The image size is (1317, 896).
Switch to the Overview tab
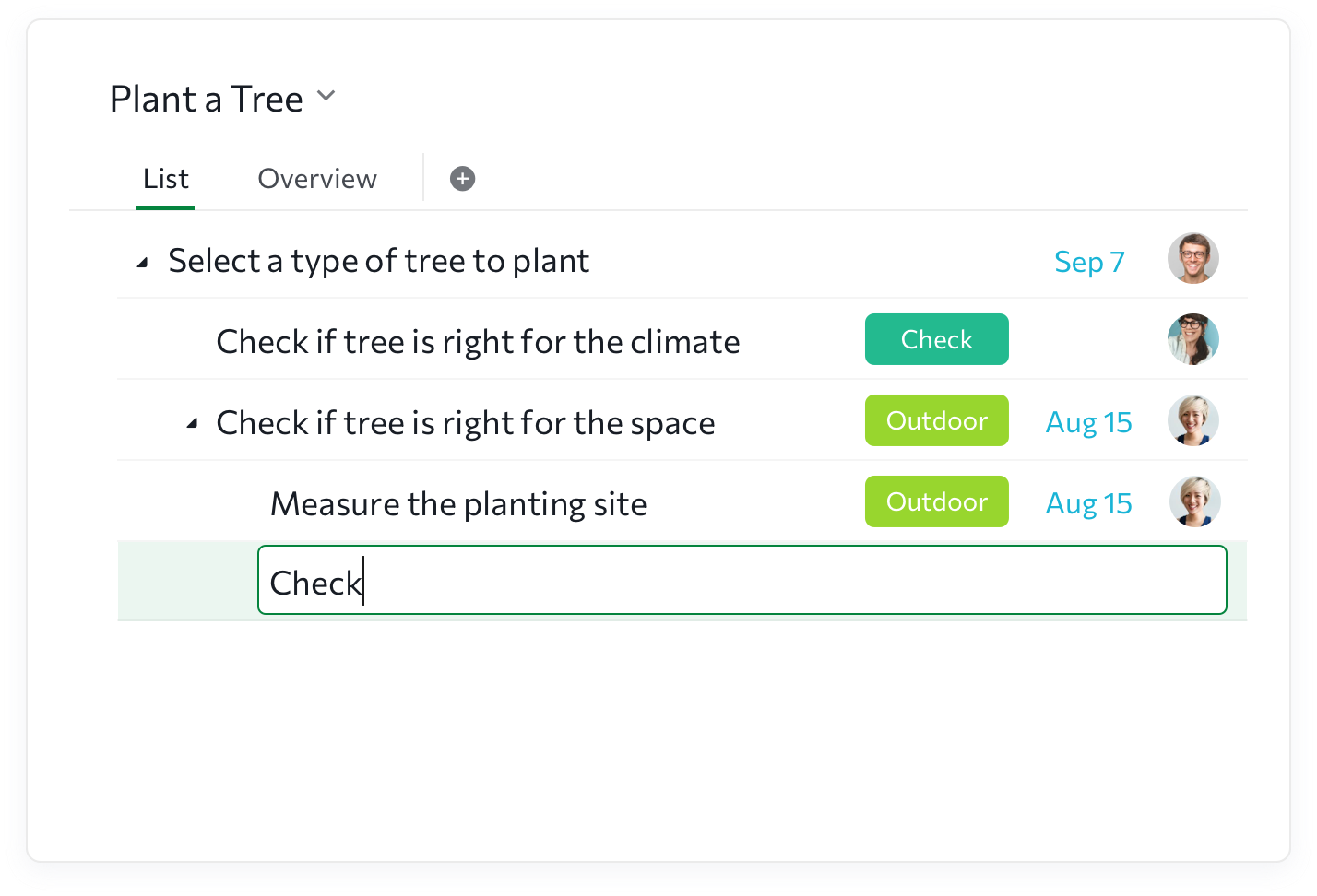click(x=317, y=179)
